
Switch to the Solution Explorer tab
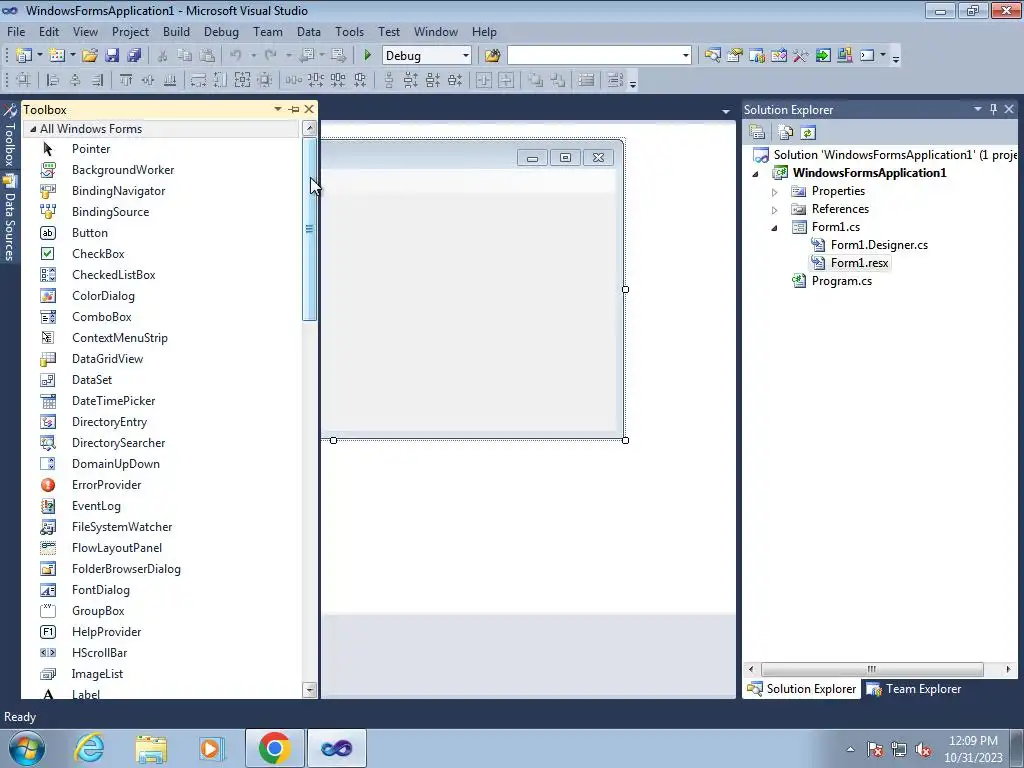pyautogui.click(x=802, y=689)
